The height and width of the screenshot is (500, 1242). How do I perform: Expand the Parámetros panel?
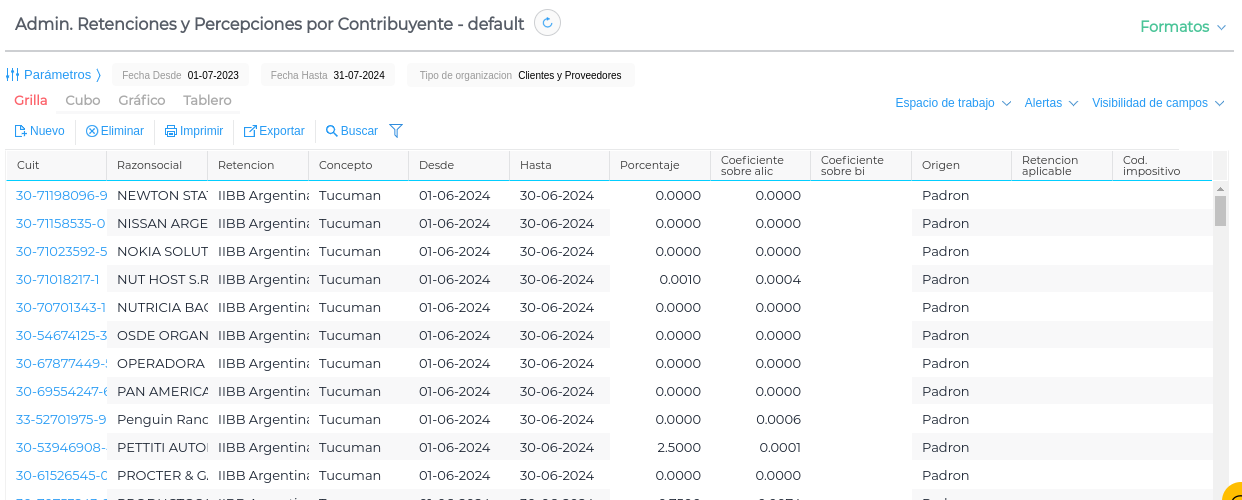click(x=54, y=75)
